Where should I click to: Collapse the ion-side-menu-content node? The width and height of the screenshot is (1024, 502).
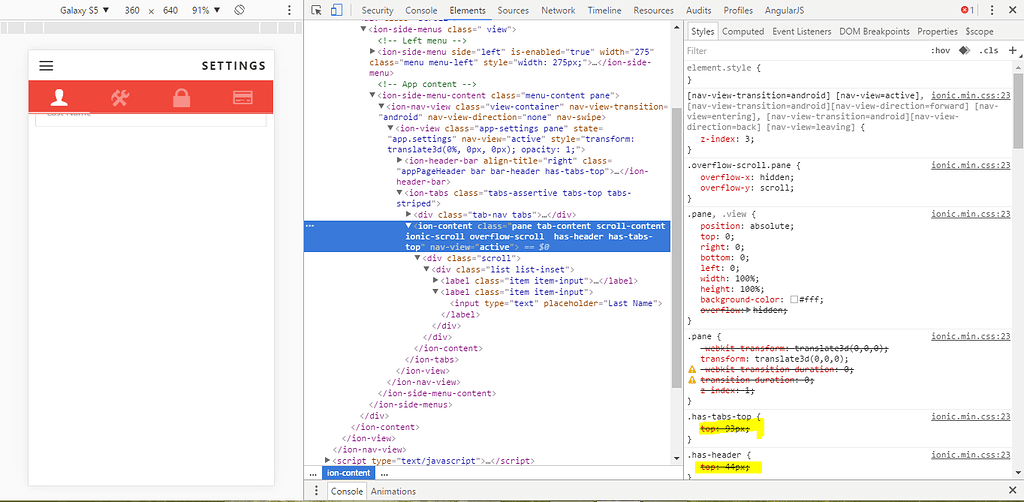(373, 95)
